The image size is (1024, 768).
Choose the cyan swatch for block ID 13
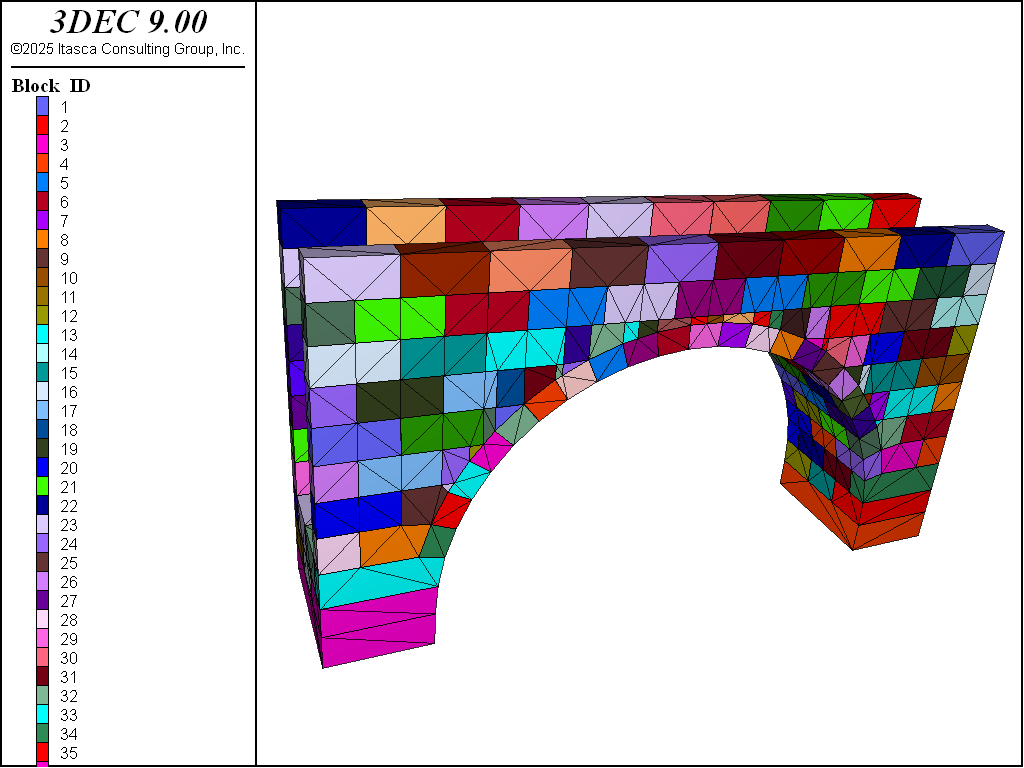[x=42, y=334]
